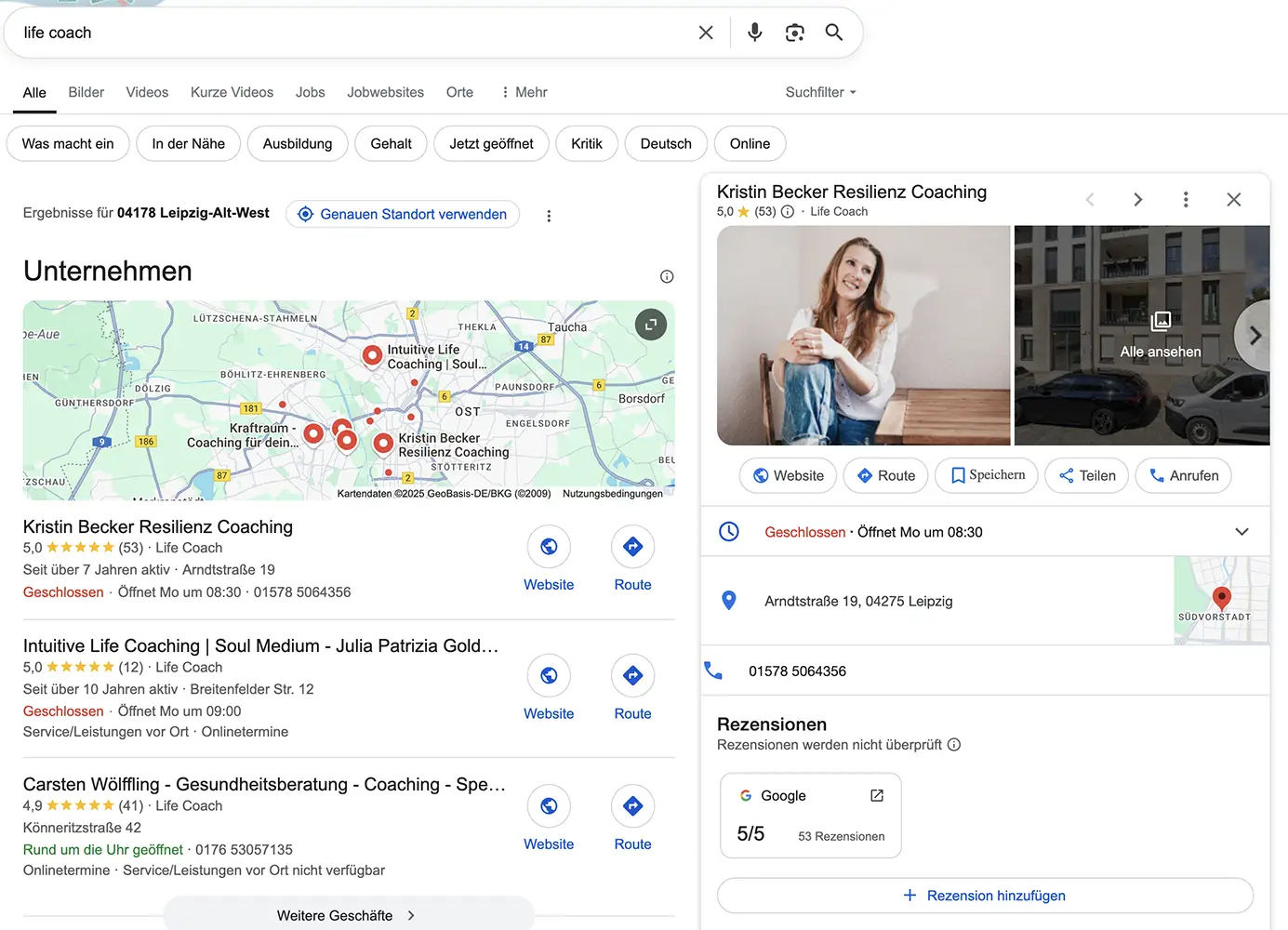
Task: Open Website button in the side panel
Action: [x=788, y=475]
